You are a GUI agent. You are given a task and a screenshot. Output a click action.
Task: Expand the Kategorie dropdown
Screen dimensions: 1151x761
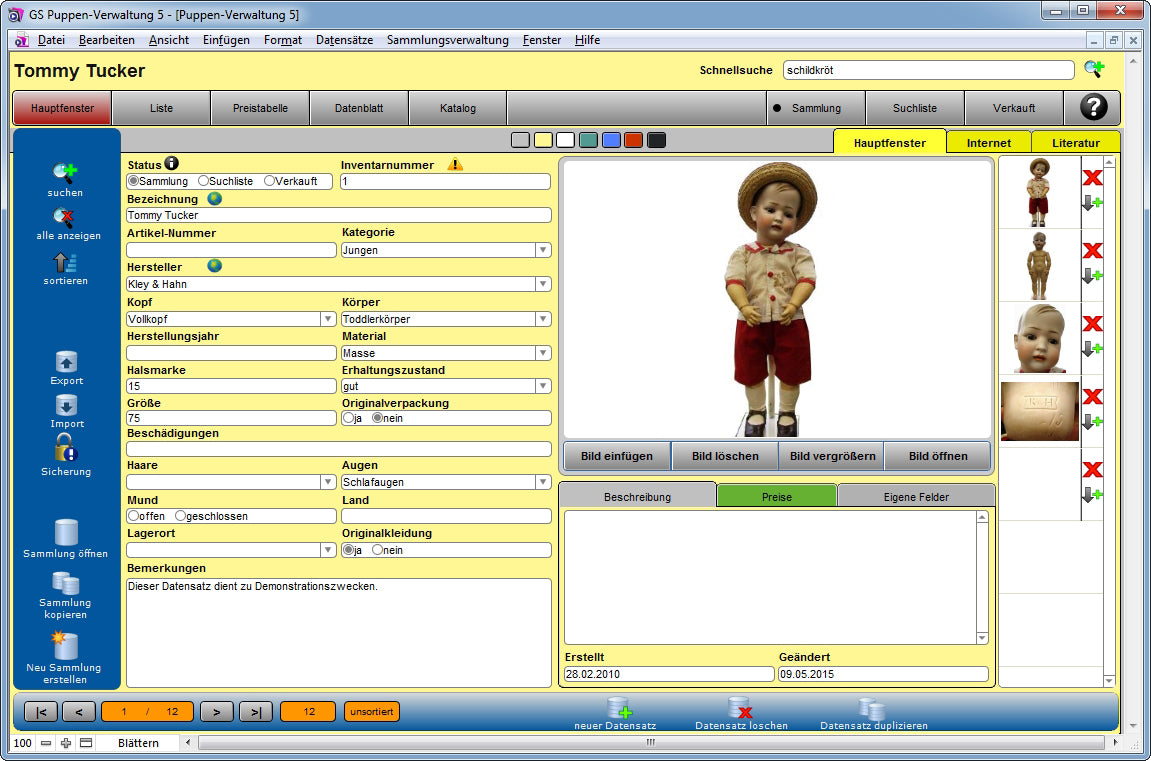click(543, 250)
